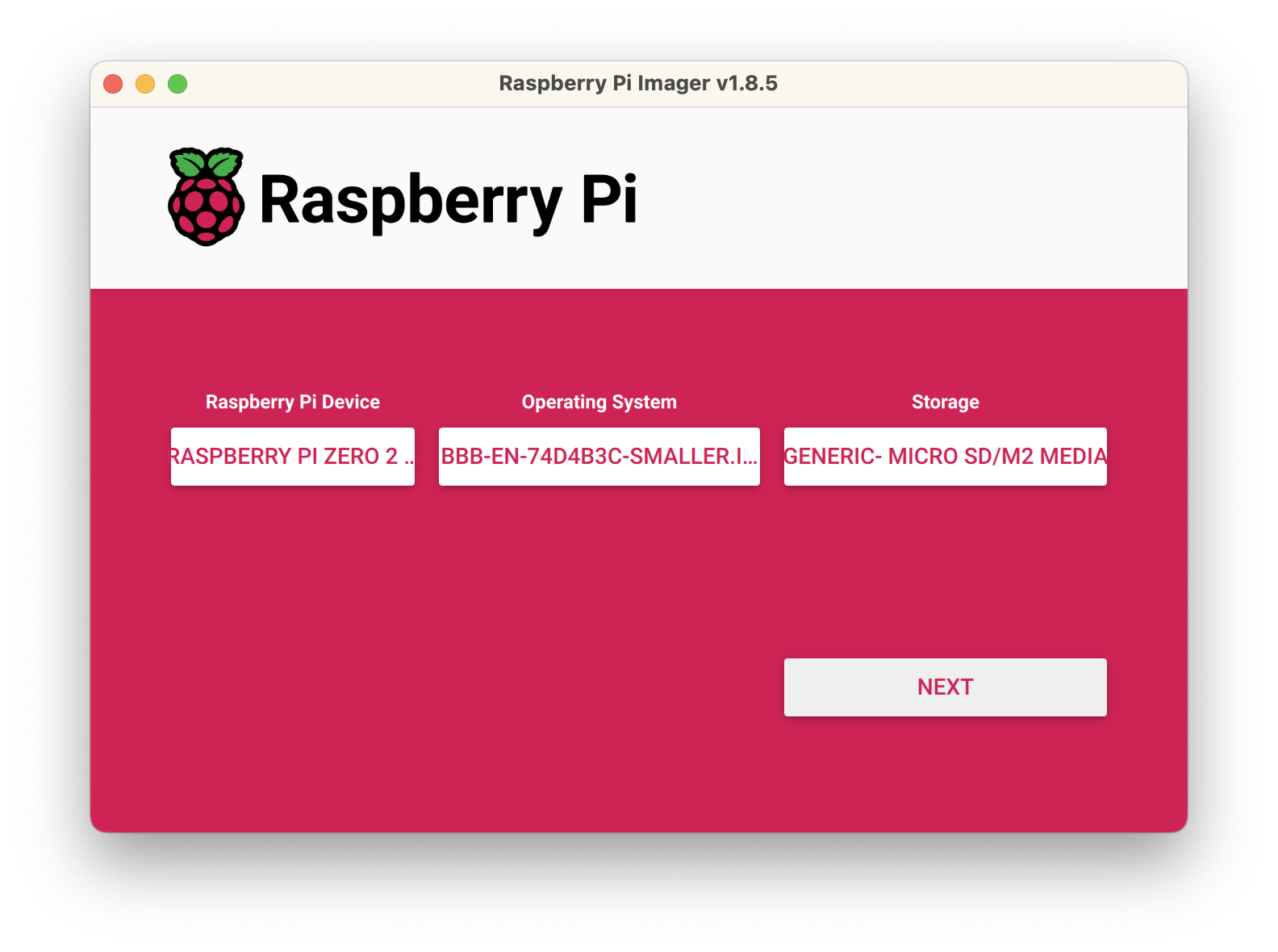Click the empty red area left of NEXT

tap(484, 687)
